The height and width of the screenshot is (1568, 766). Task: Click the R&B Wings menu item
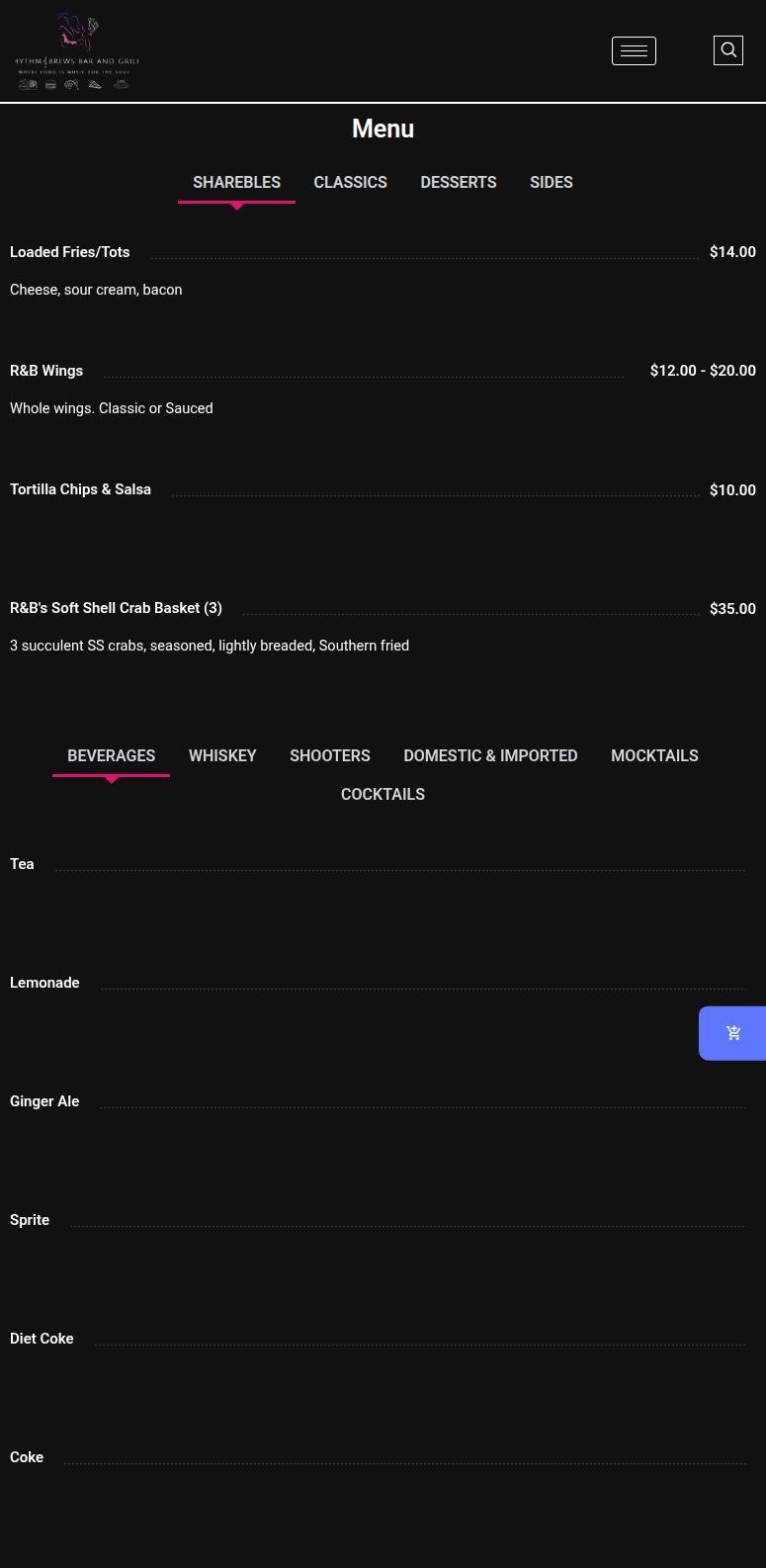pos(46,371)
